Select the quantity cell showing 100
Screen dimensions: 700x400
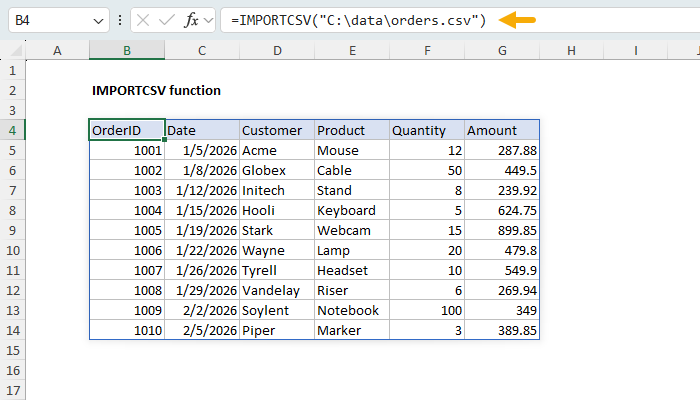click(427, 310)
